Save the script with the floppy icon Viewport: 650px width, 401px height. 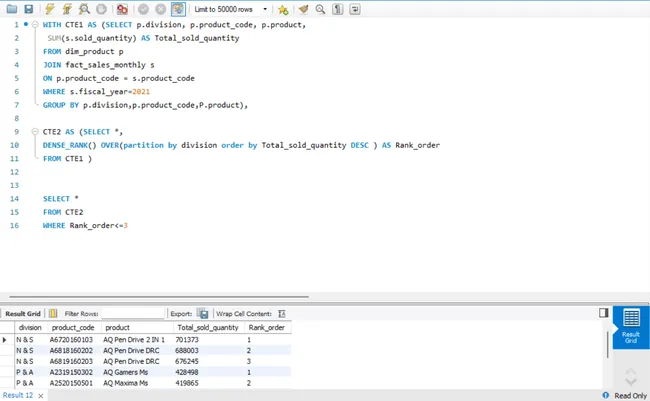tap(29, 9)
